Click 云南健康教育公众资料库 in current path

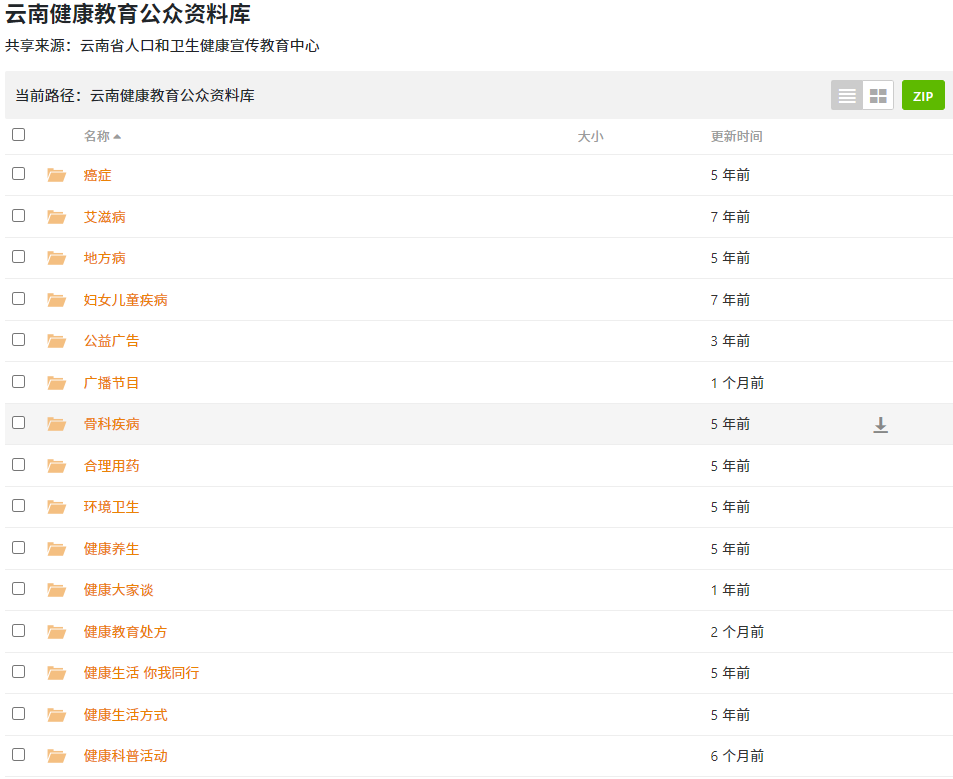tap(172, 96)
